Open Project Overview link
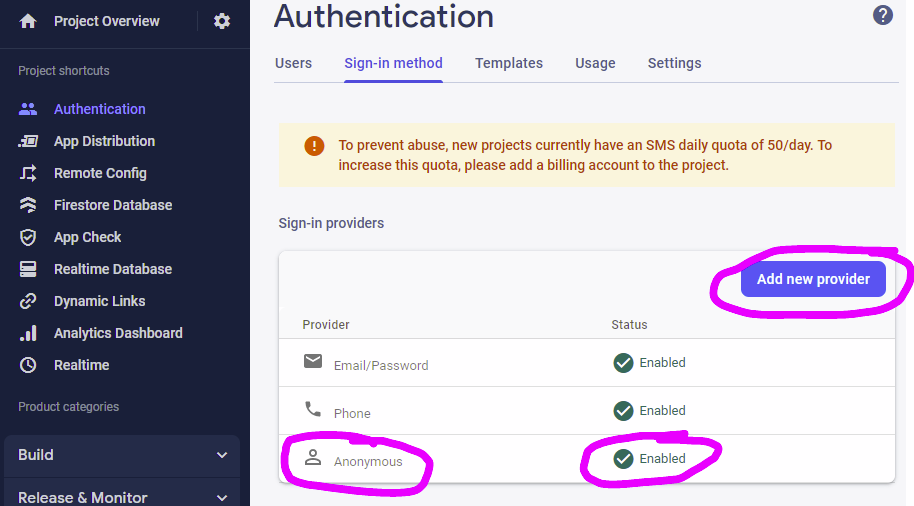The height and width of the screenshot is (506, 914). pos(107,21)
